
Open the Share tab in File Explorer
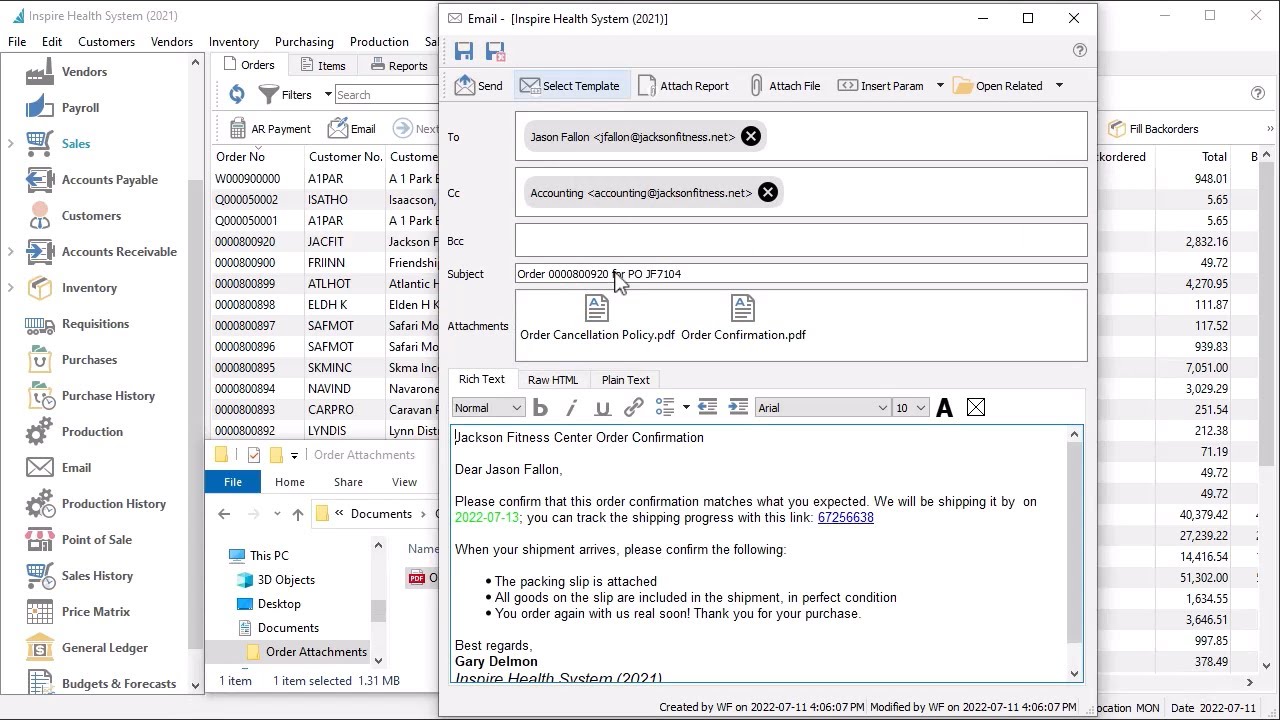348,482
